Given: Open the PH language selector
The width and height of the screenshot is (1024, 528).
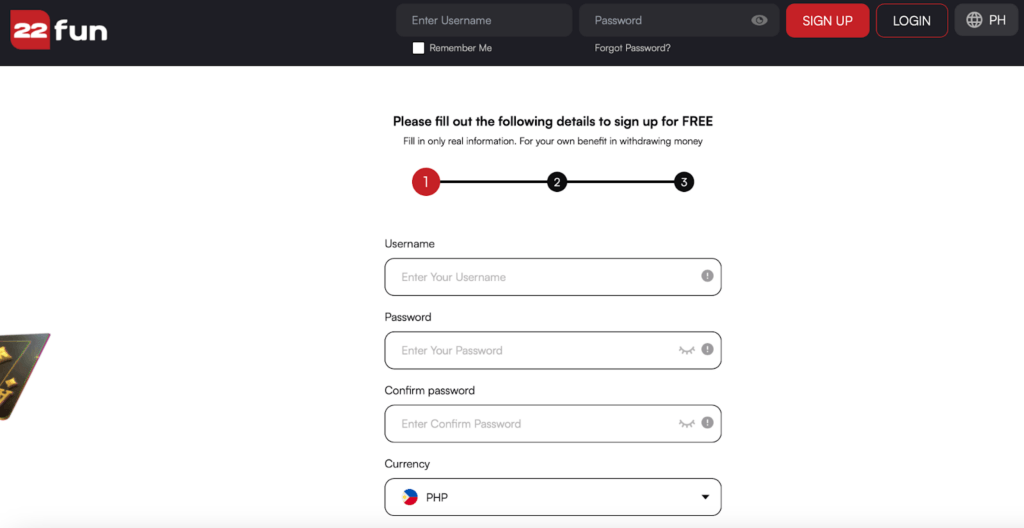Looking at the screenshot, I should [x=986, y=20].
